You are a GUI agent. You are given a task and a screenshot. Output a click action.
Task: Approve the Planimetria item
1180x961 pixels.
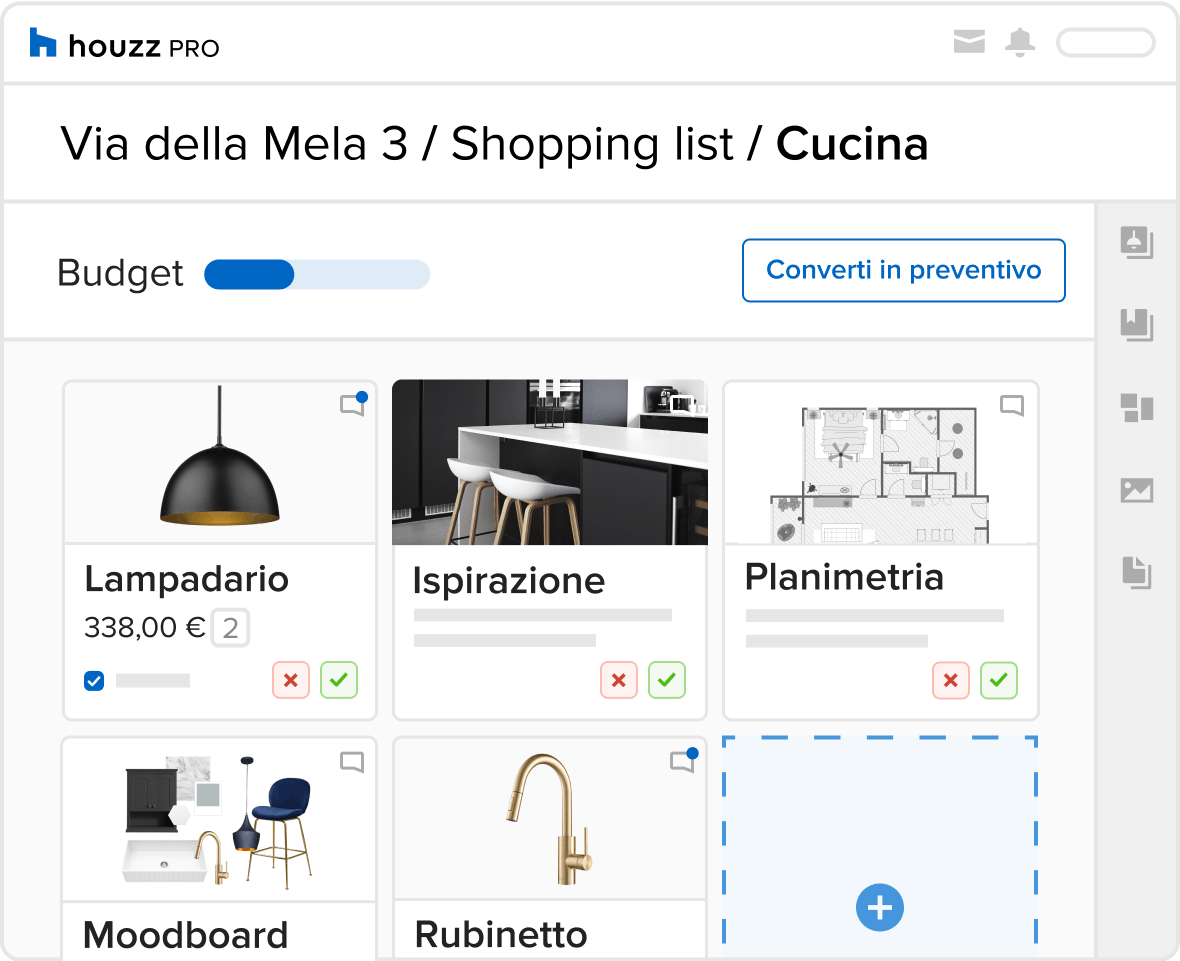pos(999,680)
